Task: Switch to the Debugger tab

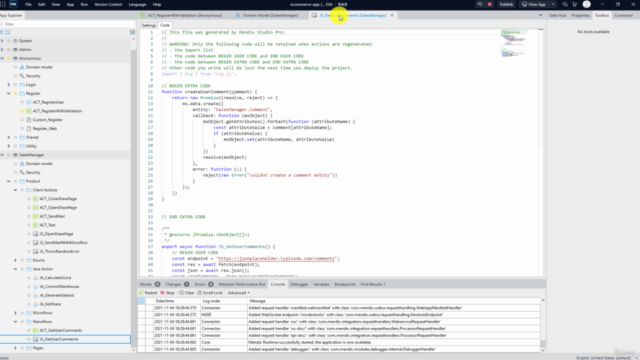Action: 299,284
